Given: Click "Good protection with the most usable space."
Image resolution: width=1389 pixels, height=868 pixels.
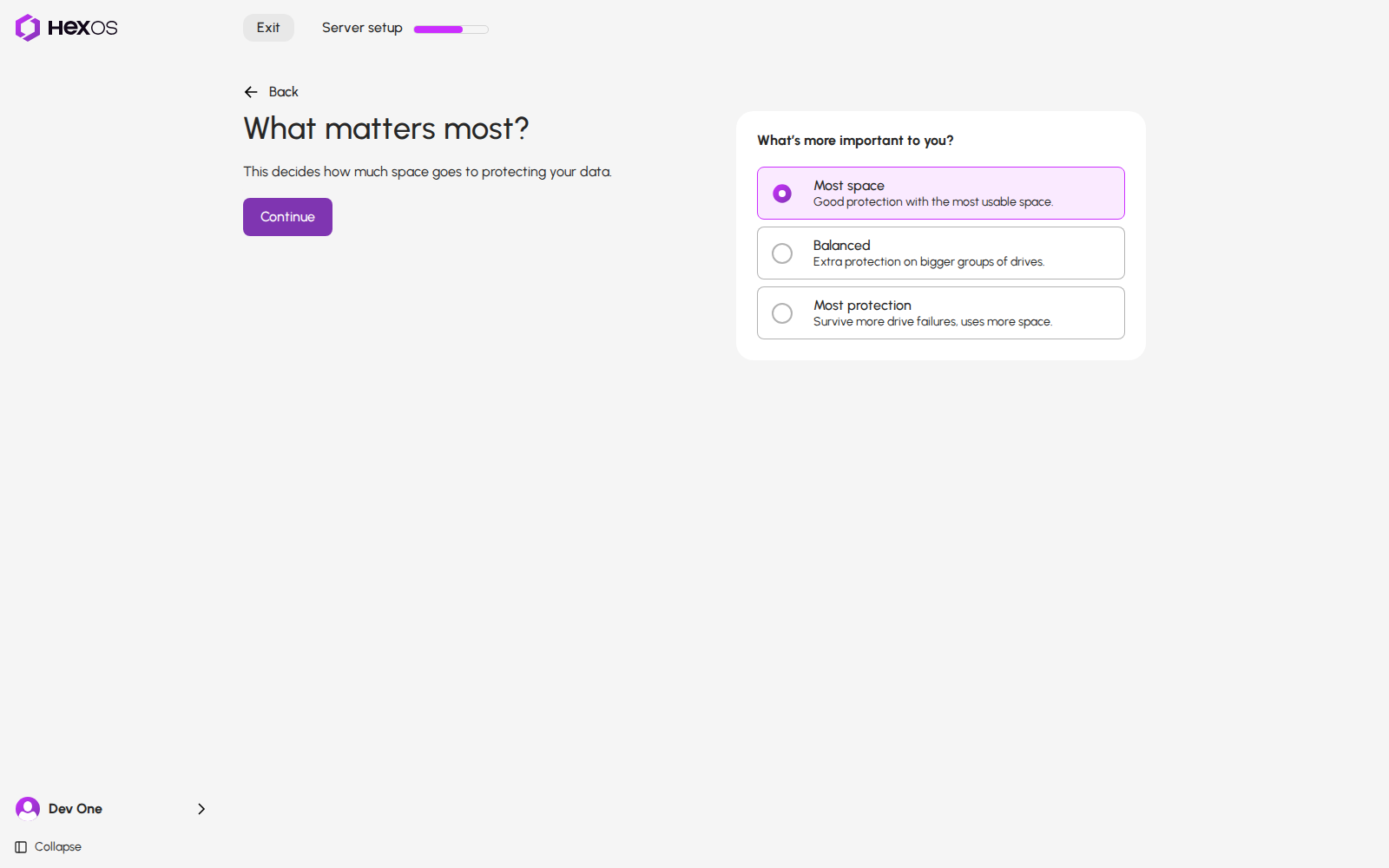Looking at the screenshot, I should coord(933,202).
